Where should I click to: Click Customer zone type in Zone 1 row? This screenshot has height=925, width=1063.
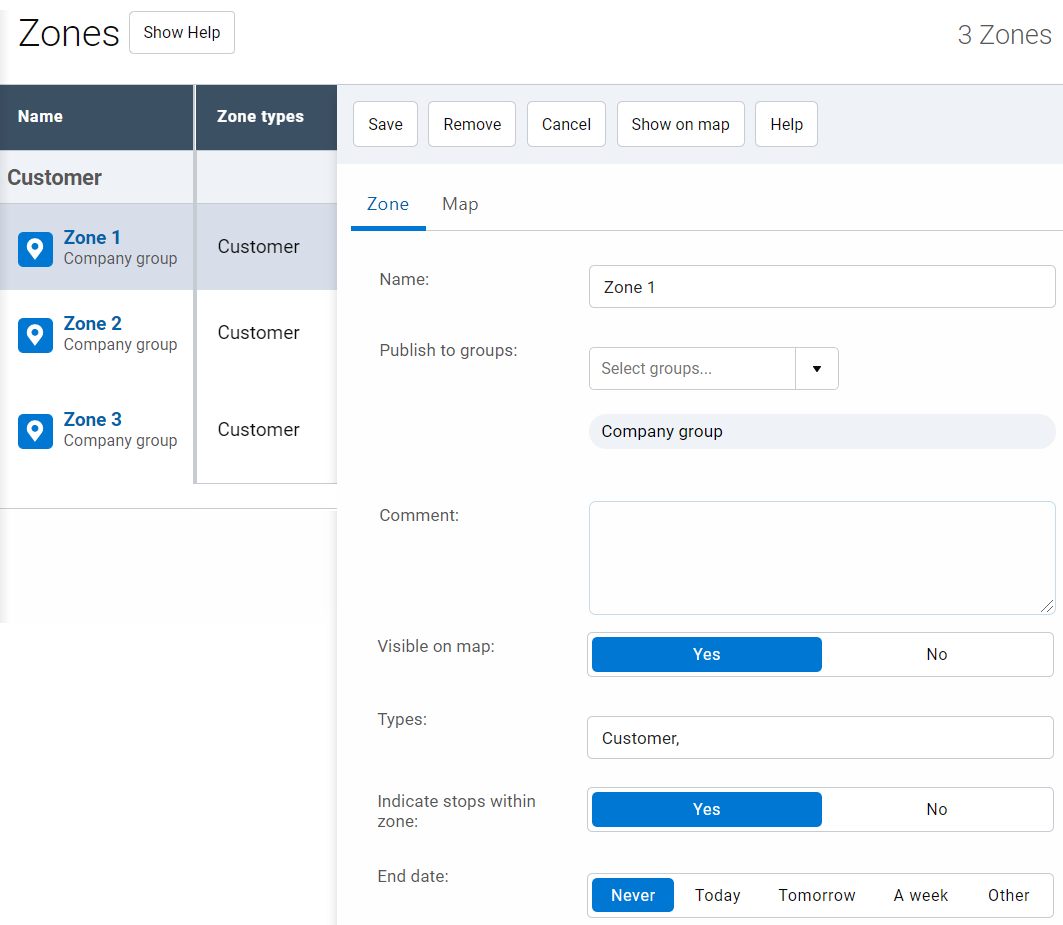click(x=258, y=247)
